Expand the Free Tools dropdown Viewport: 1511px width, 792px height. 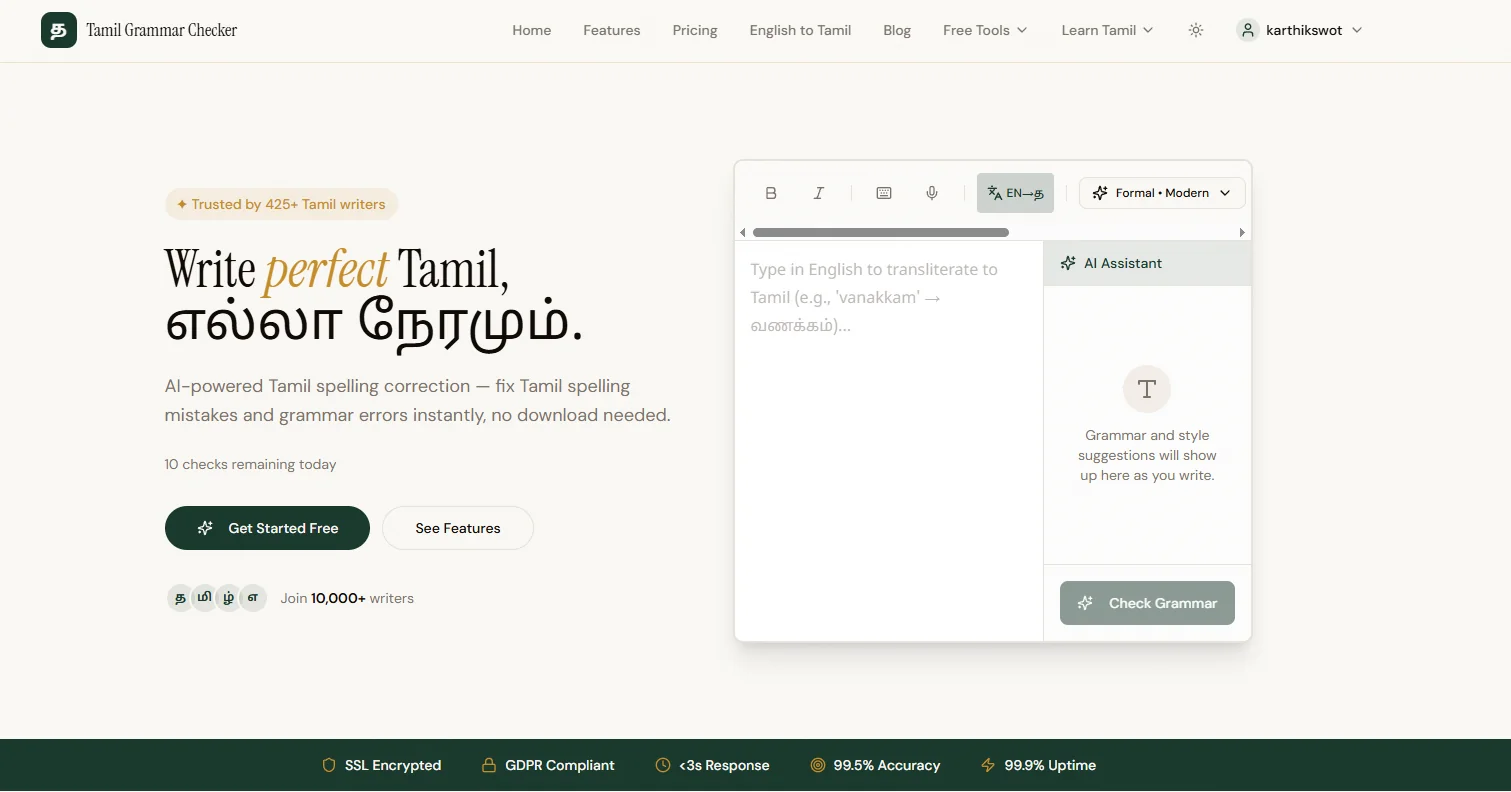pyautogui.click(x=984, y=30)
